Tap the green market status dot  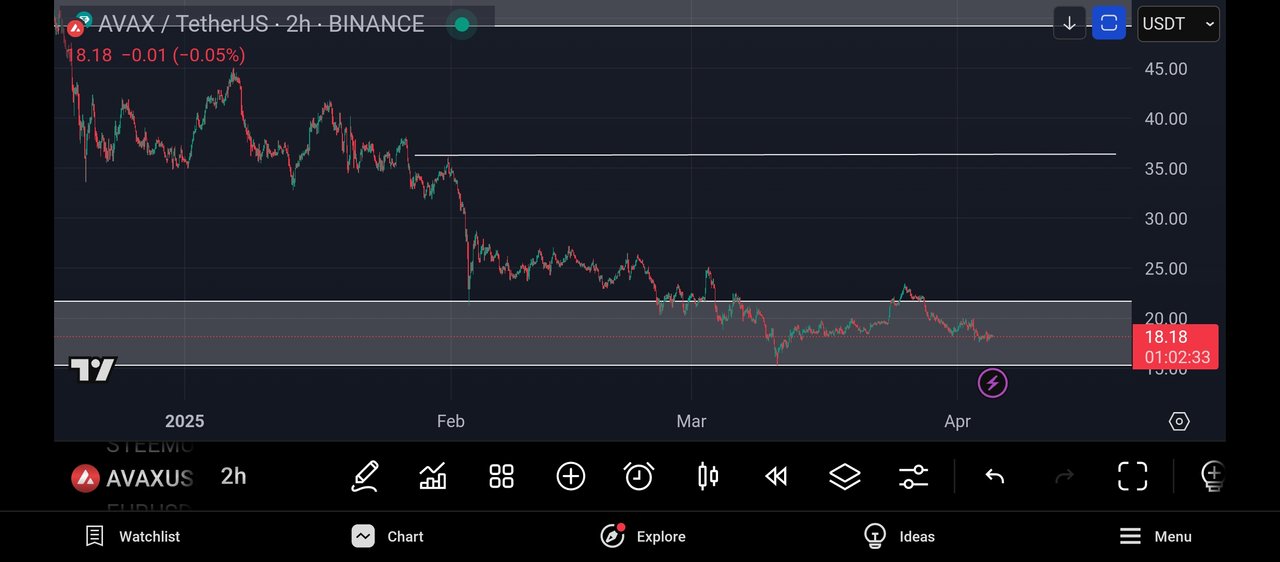(x=461, y=24)
